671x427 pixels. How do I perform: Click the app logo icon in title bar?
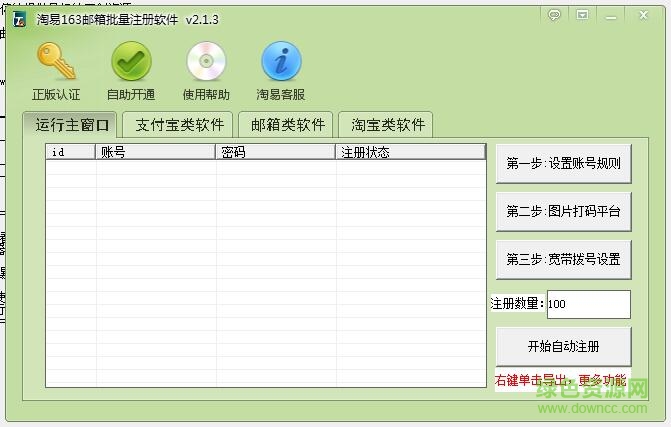tap(19, 20)
